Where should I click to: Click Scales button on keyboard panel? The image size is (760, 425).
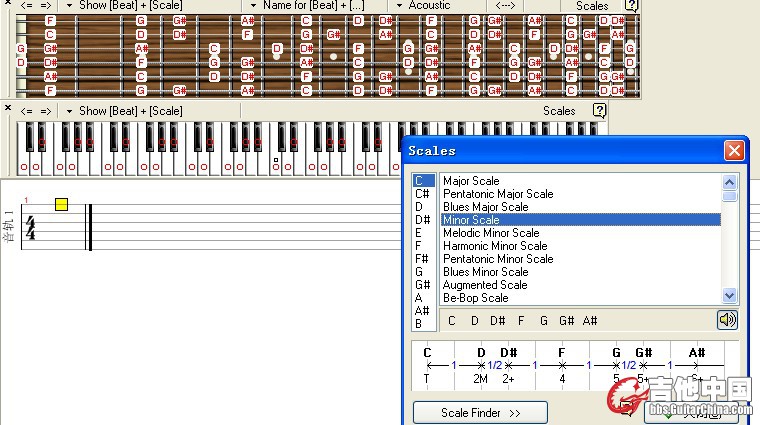pos(559,111)
